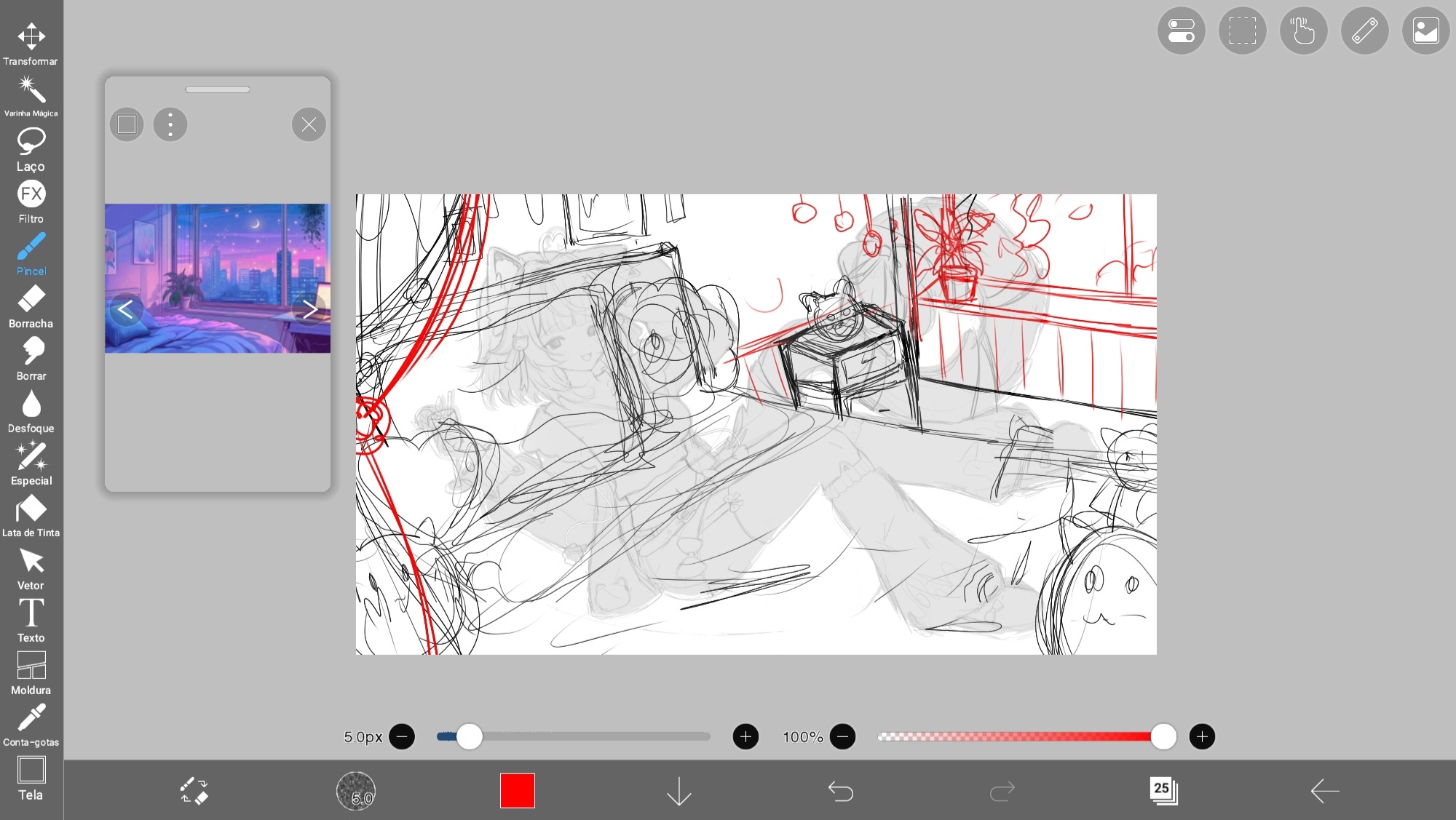Viewport: 1456px width, 820px height.
Task: Open the red color swatch
Action: (x=518, y=790)
